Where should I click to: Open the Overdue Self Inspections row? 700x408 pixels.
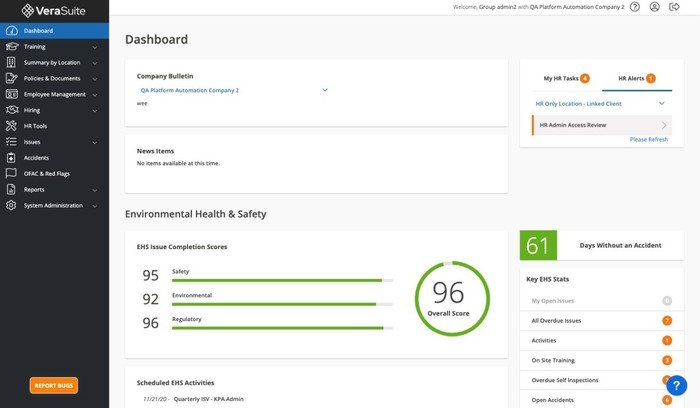coord(602,380)
